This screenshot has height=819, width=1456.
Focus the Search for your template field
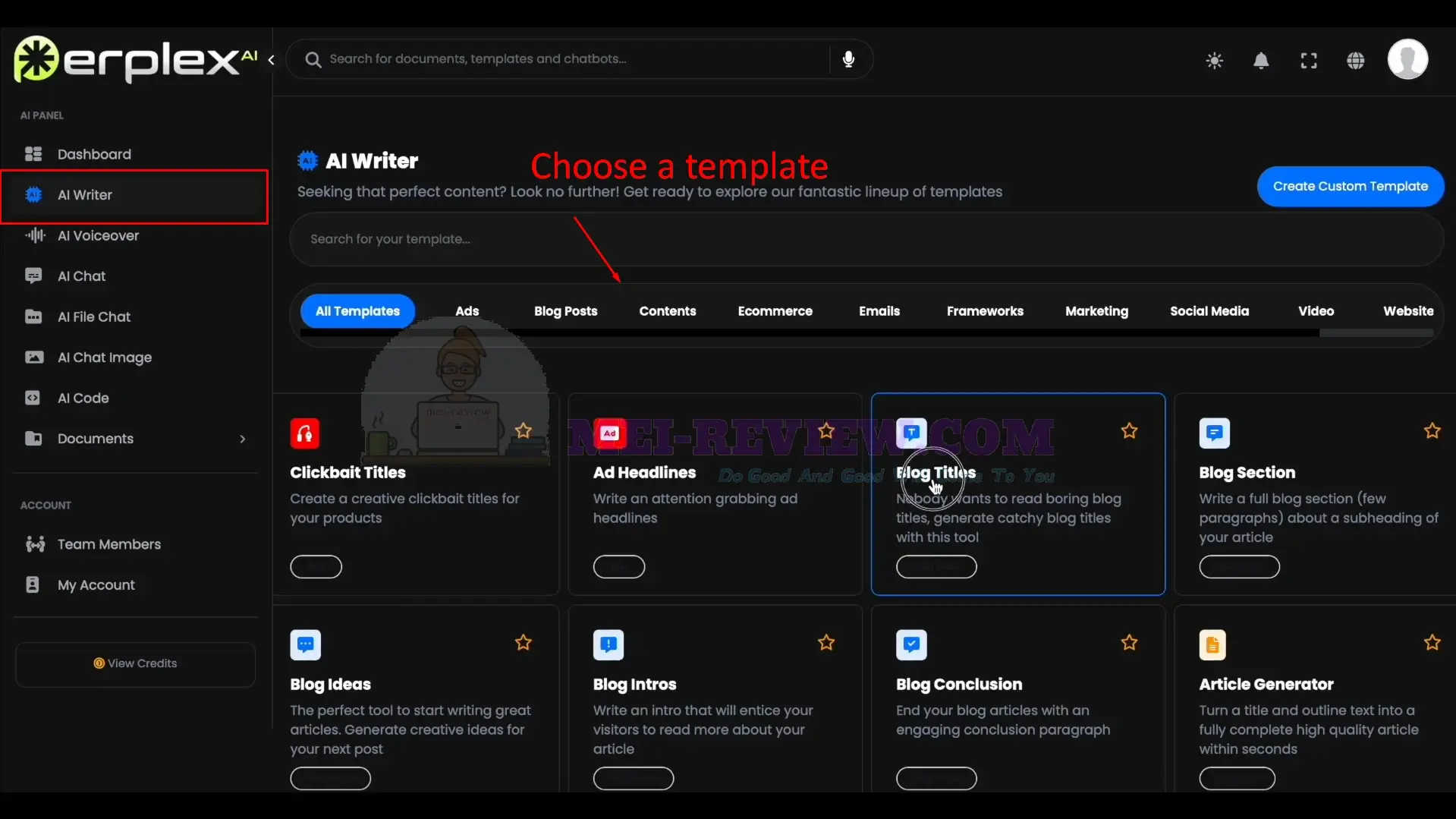(x=866, y=239)
